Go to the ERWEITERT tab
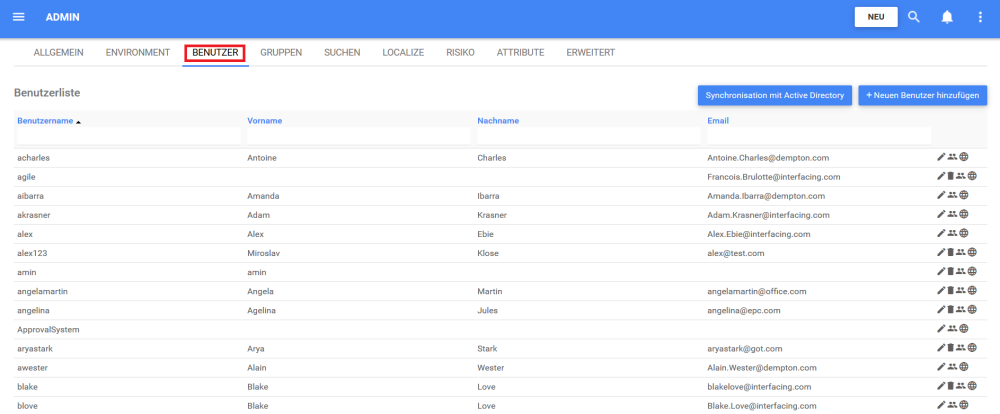The height and width of the screenshot is (414, 1000). click(x=590, y=52)
